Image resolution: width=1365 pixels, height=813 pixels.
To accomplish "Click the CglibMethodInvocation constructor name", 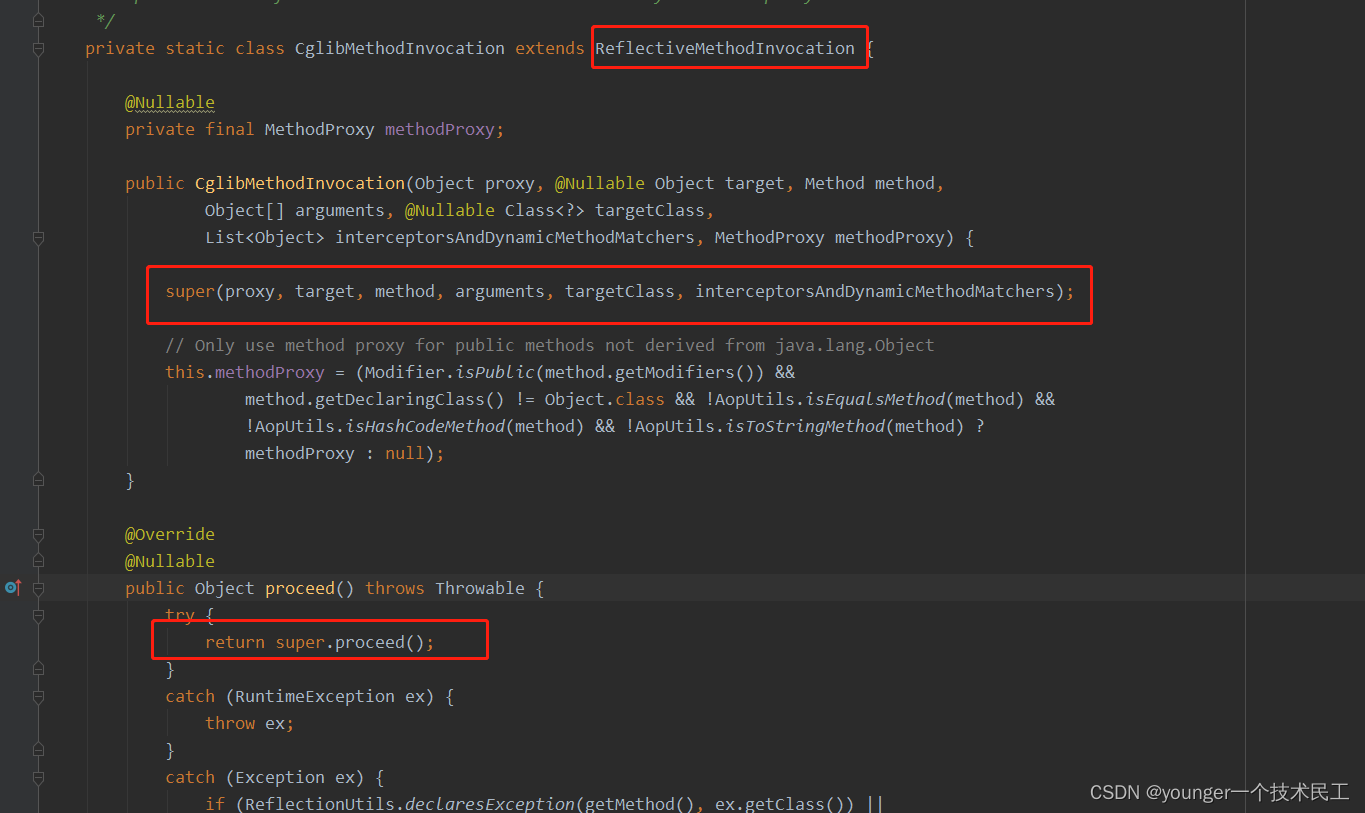I will tap(300, 183).
